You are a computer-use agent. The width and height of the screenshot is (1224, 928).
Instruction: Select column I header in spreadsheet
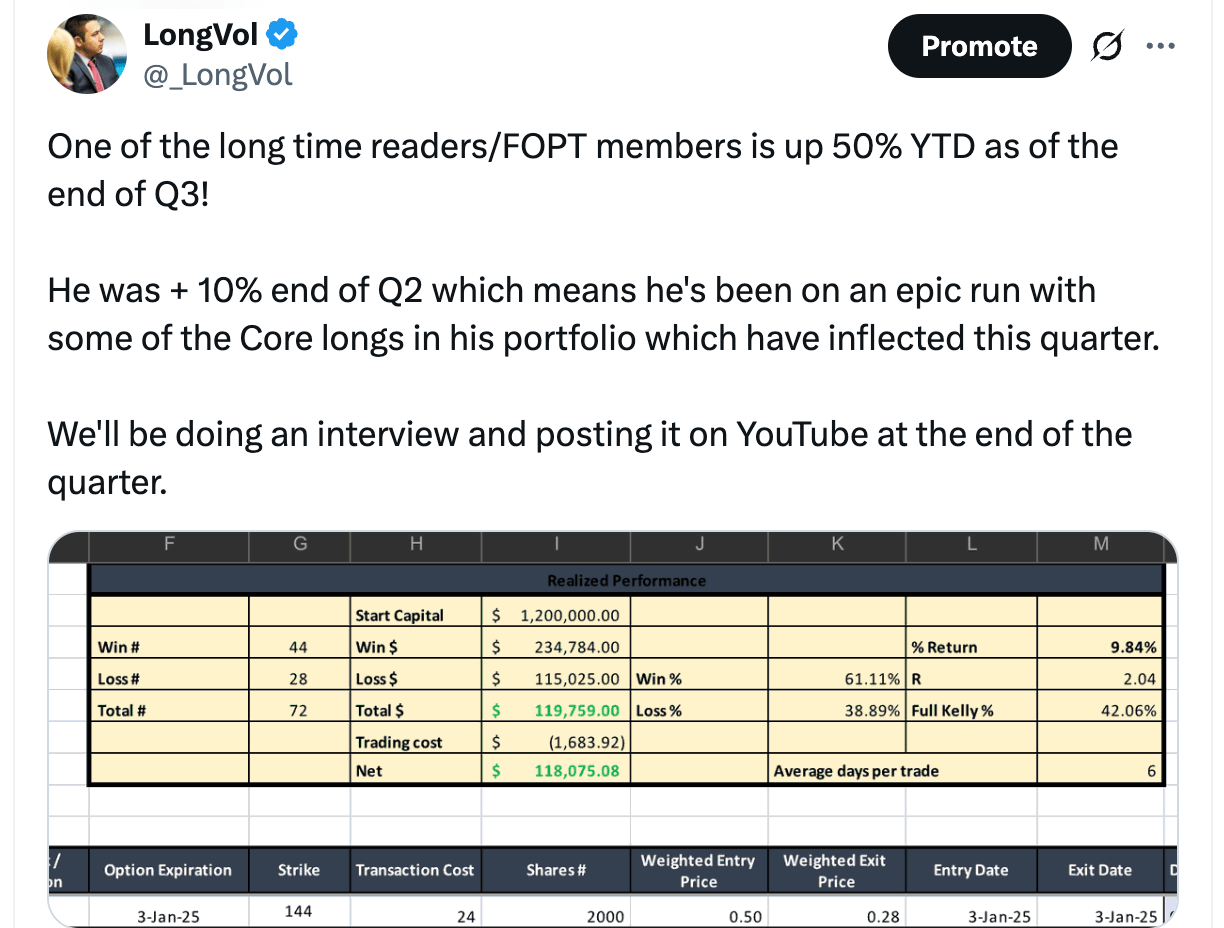click(556, 544)
